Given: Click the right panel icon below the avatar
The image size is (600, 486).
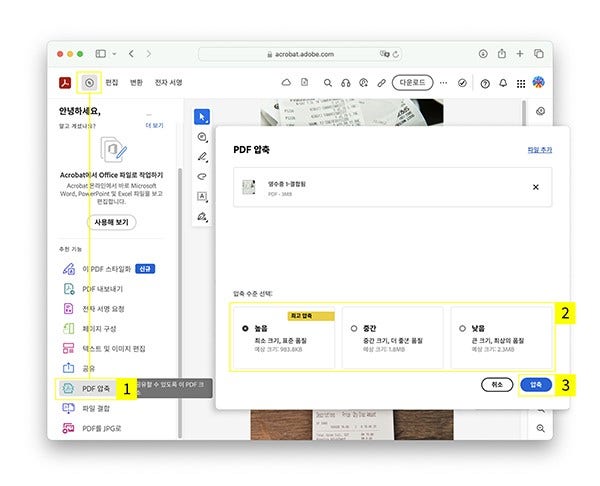Looking at the screenshot, I should click(540, 111).
